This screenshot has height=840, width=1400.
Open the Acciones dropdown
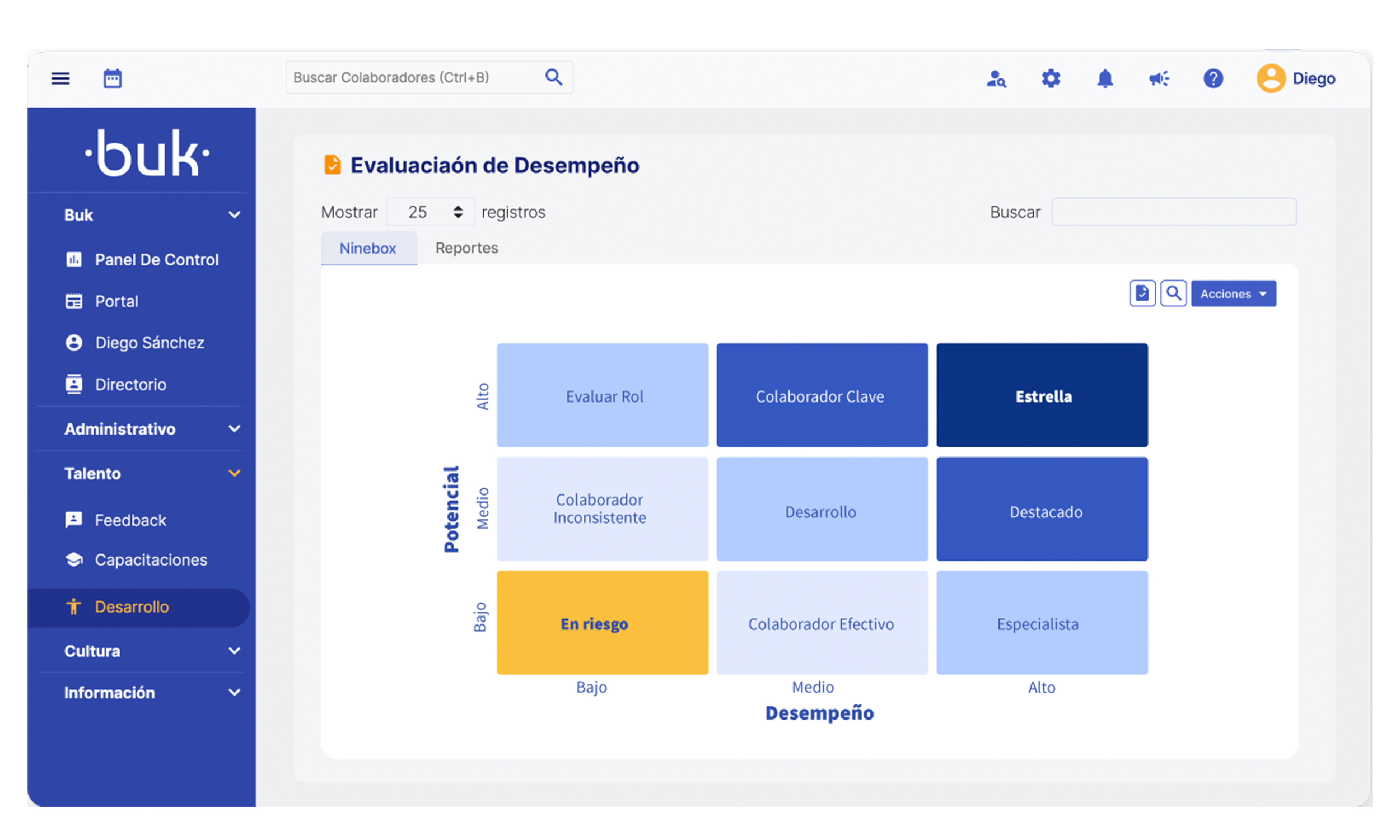(1234, 293)
